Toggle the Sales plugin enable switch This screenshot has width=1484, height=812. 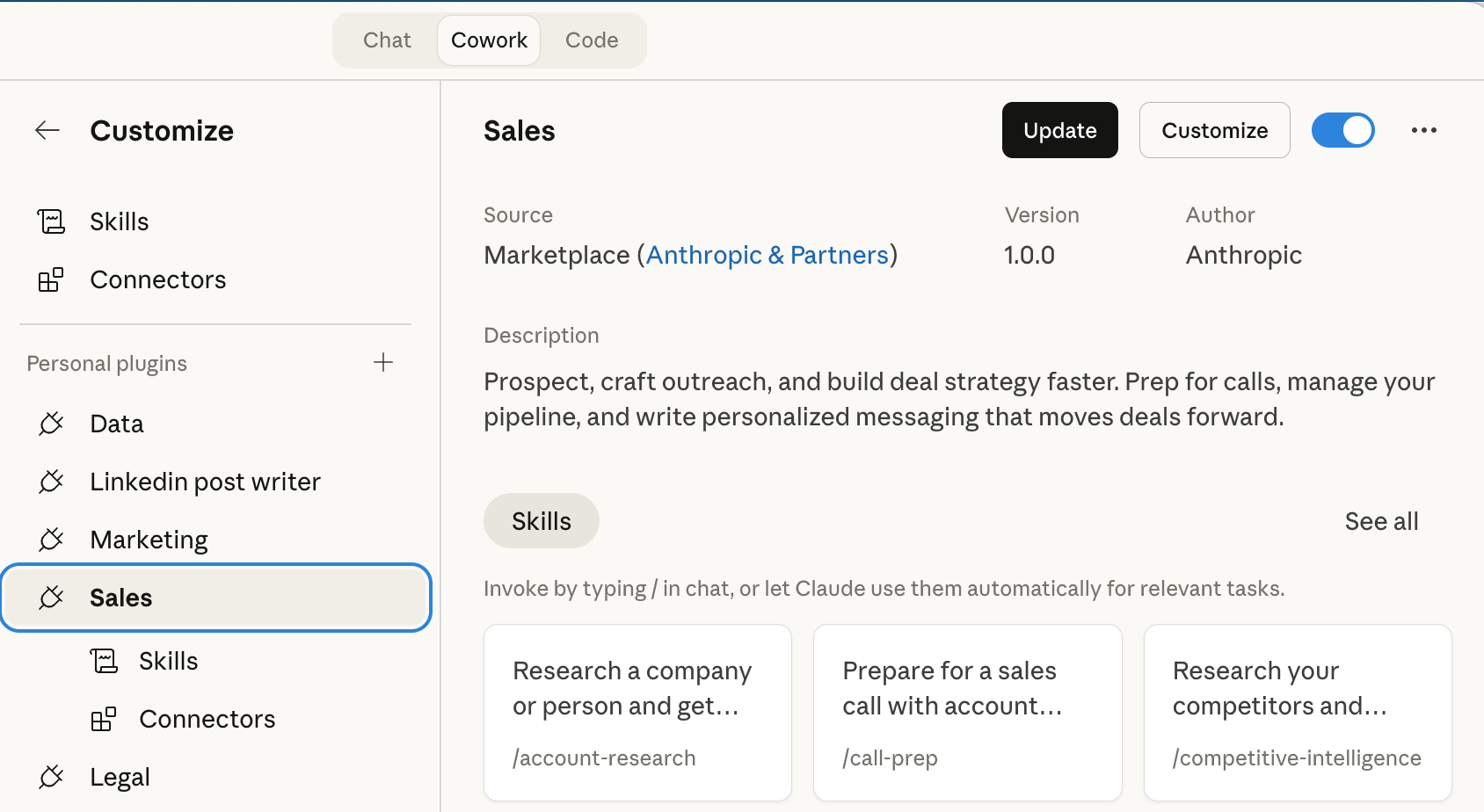pos(1343,130)
